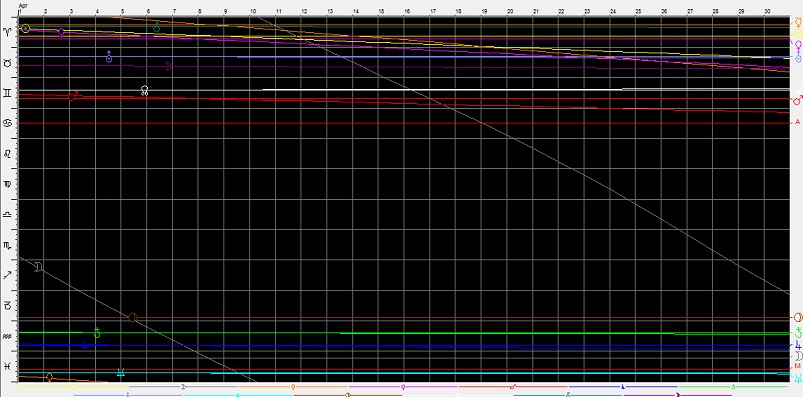Select the date 24 marker on the top axis

coord(612,11)
